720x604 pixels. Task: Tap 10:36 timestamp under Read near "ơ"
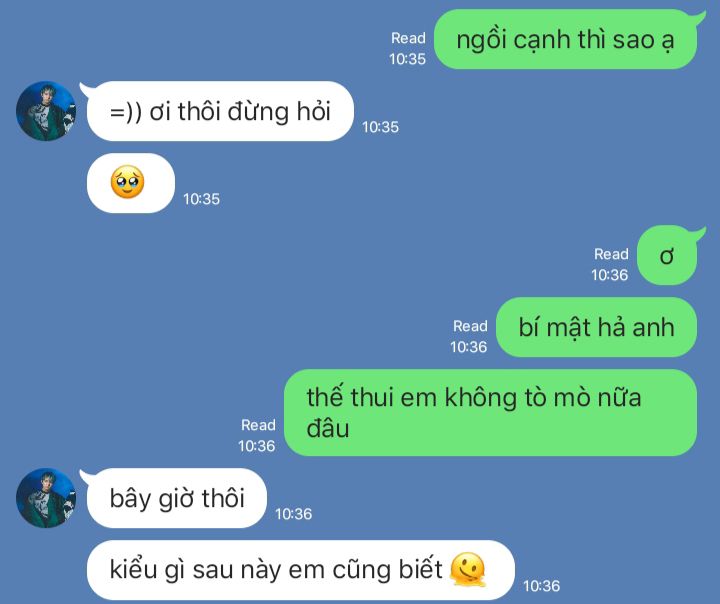click(x=609, y=275)
